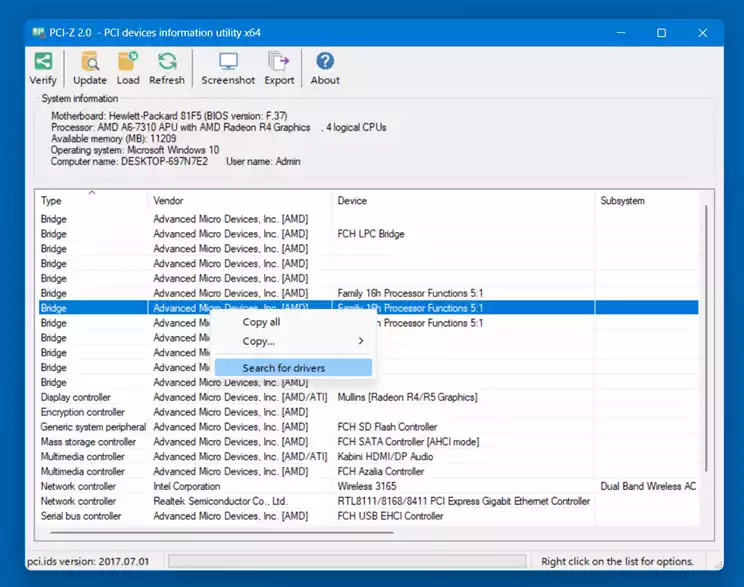Open the Copy... submenu entry
The height and width of the screenshot is (587, 744).
point(293,341)
